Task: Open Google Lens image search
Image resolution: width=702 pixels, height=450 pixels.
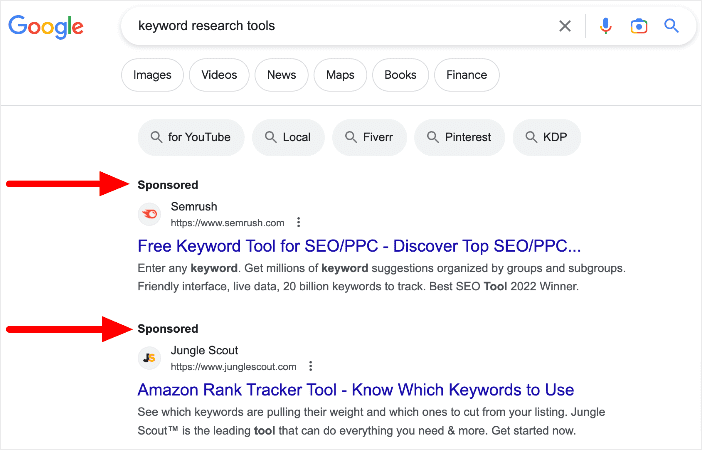Action: pyautogui.click(x=639, y=26)
